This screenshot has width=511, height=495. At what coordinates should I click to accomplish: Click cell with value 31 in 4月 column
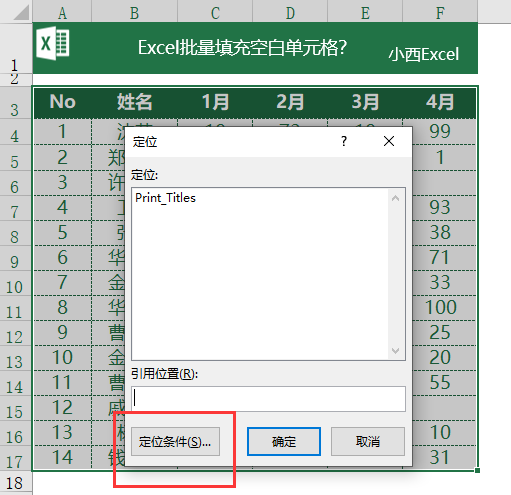pos(444,457)
